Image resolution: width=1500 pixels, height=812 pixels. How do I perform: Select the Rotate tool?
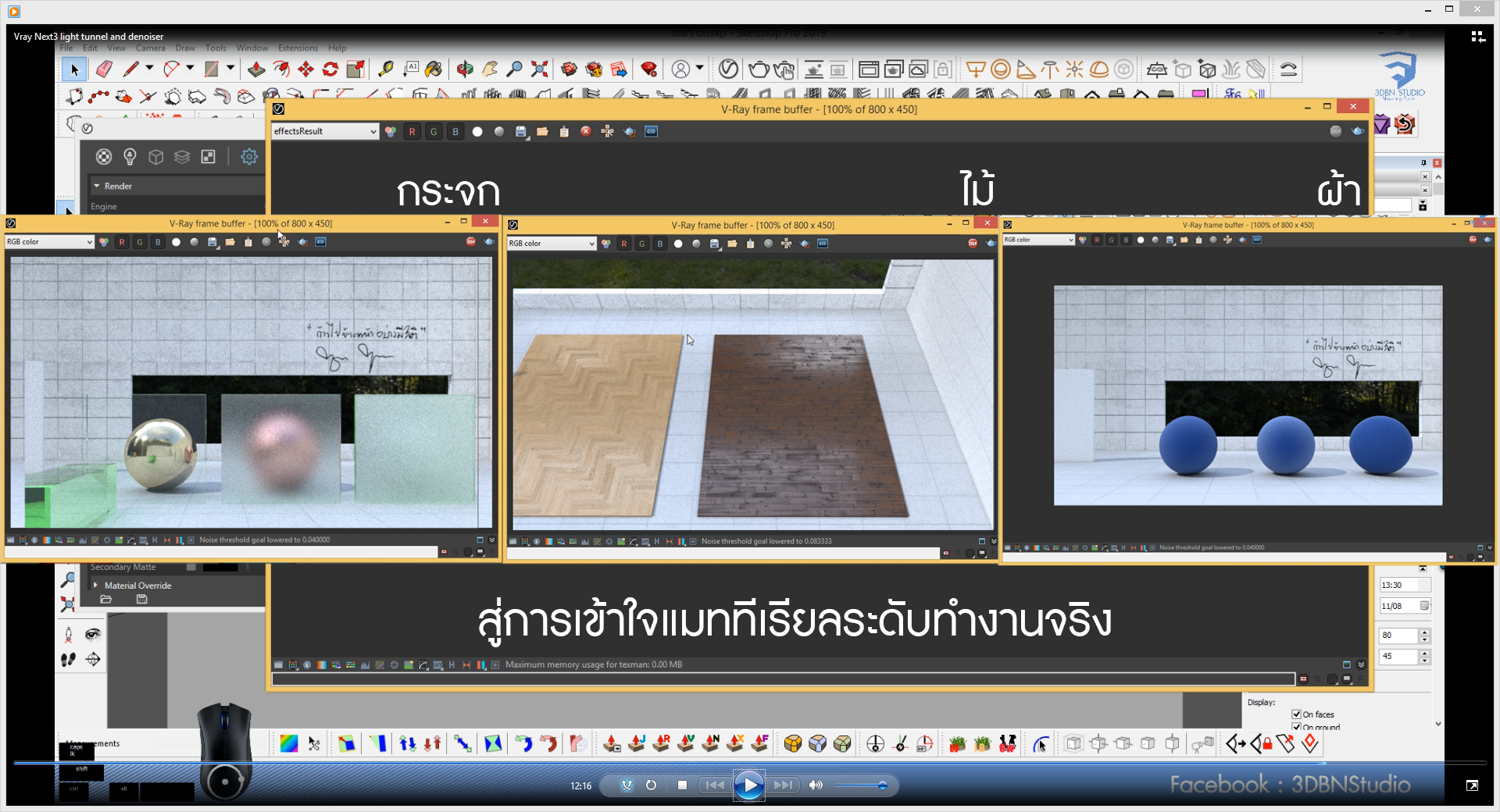pyautogui.click(x=330, y=69)
